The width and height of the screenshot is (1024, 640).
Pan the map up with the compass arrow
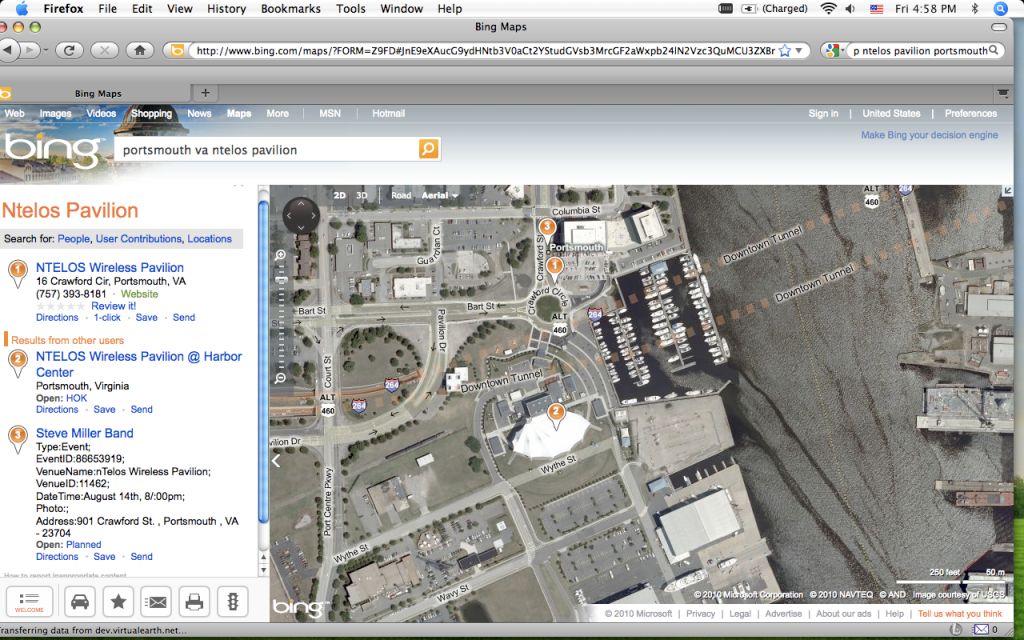tap(301, 203)
